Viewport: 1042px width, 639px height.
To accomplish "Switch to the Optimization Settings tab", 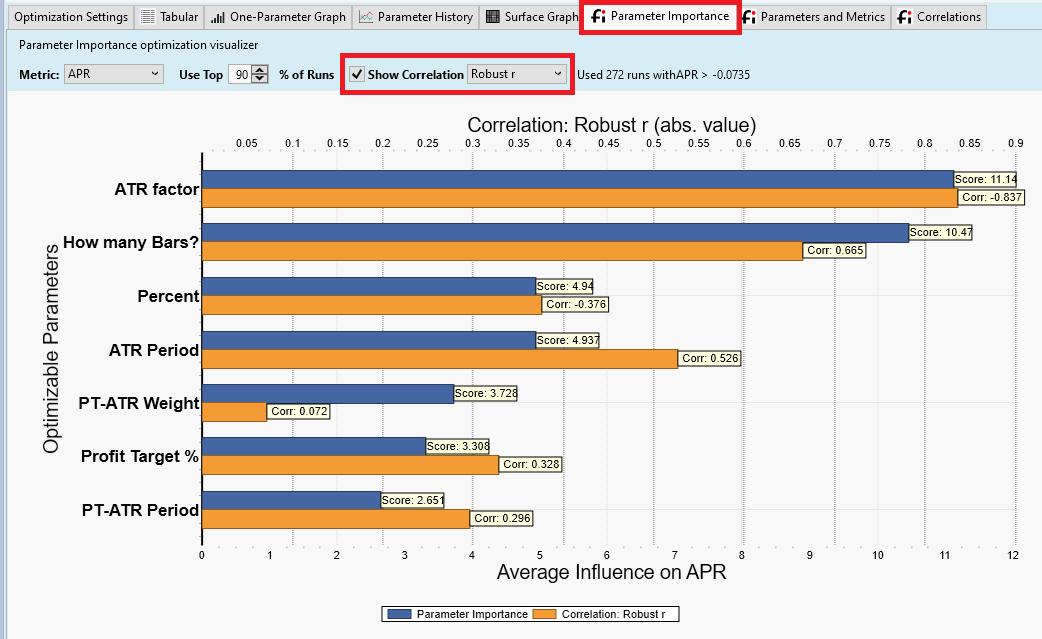I will pyautogui.click(x=71, y=17).
